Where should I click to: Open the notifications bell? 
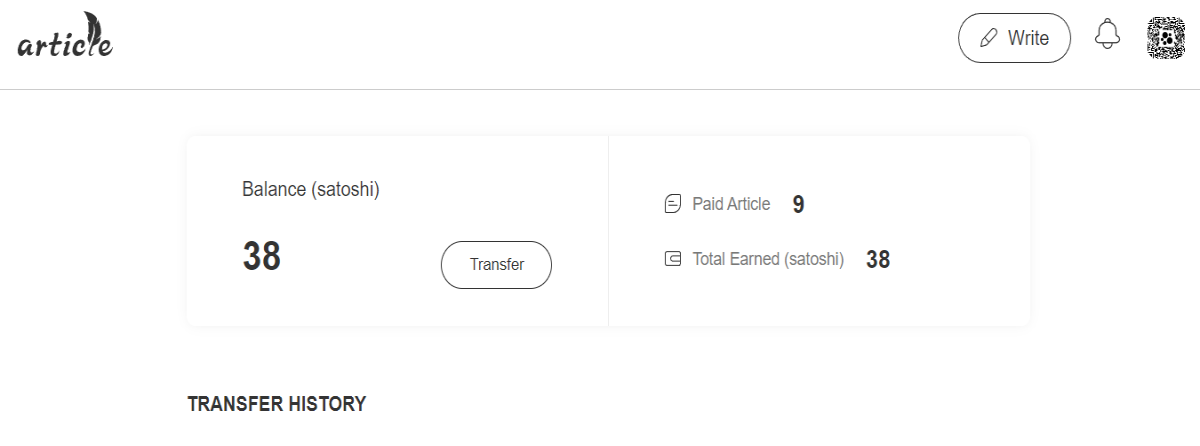click(1107, 35)
